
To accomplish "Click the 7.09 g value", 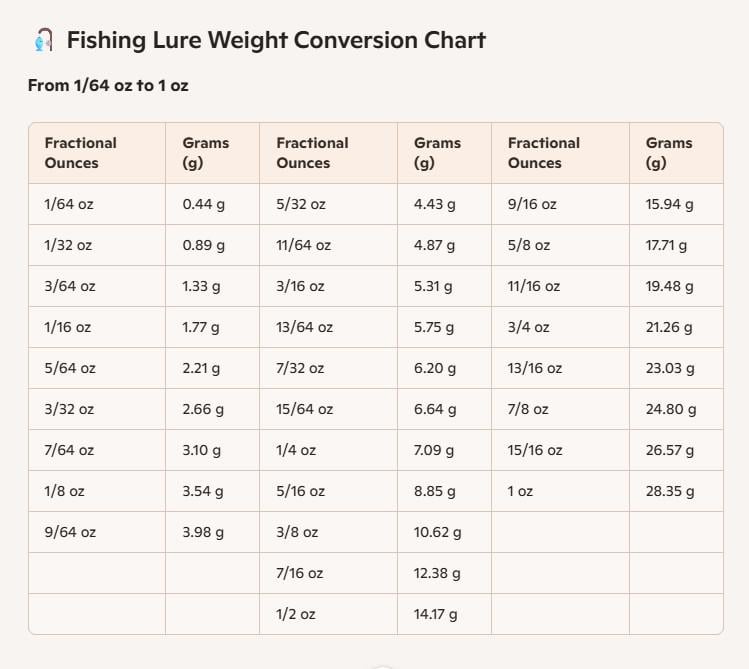I will coord(434,450).
